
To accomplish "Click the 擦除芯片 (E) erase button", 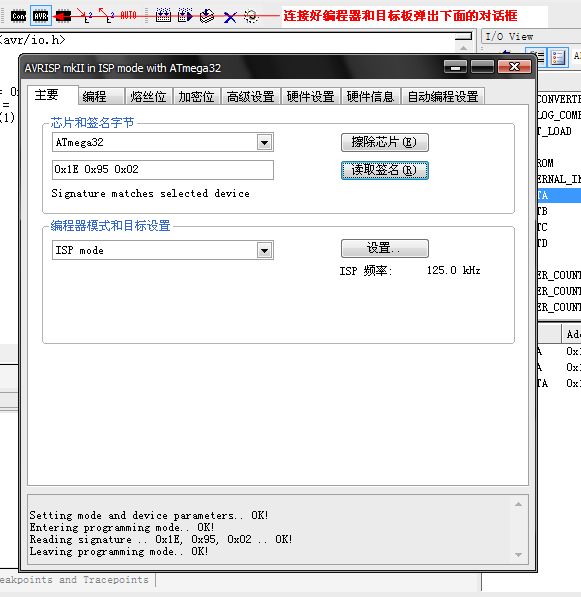I will pyautogui.click(x=385, y=142).
